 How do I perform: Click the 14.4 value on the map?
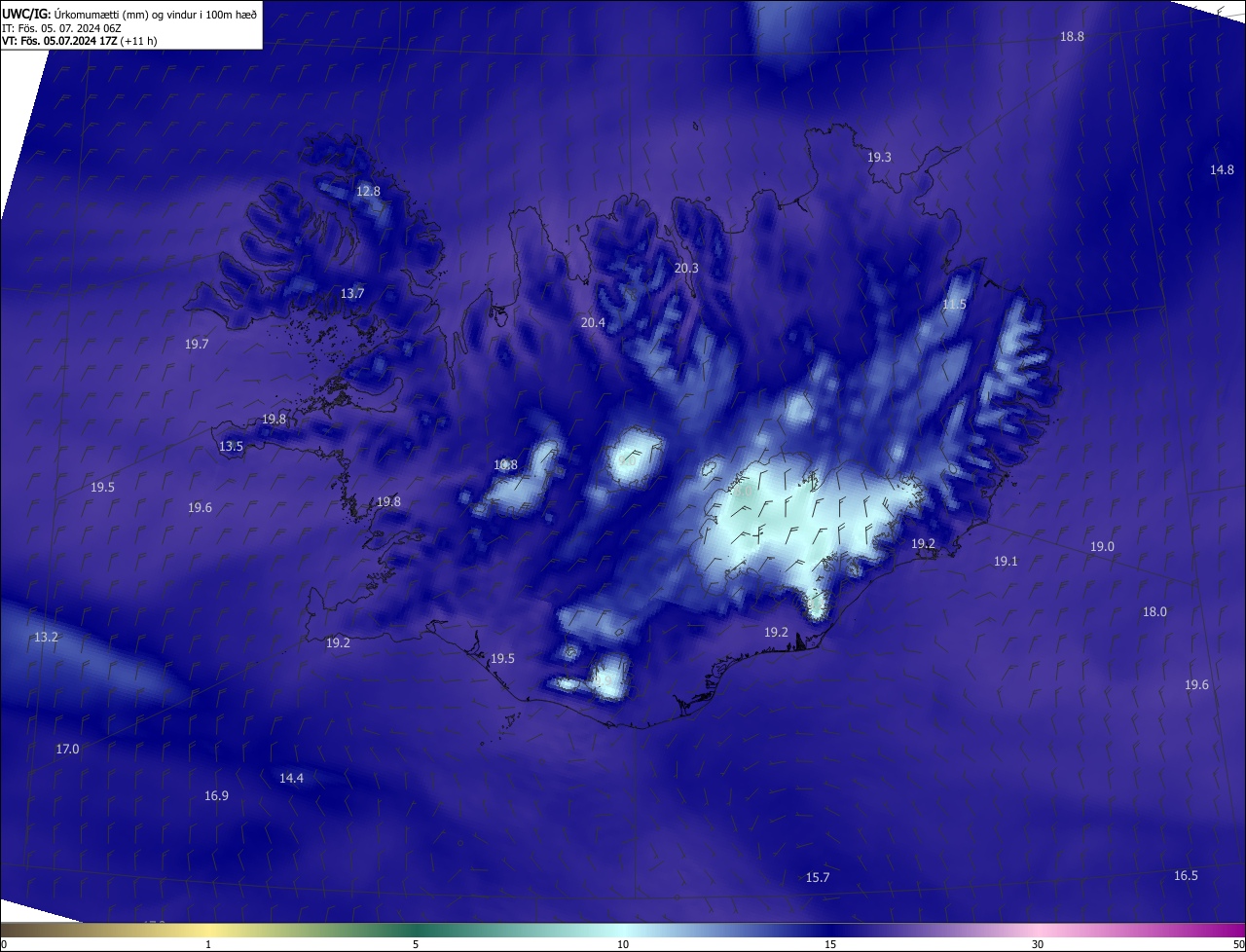click(x=291, y=778)
